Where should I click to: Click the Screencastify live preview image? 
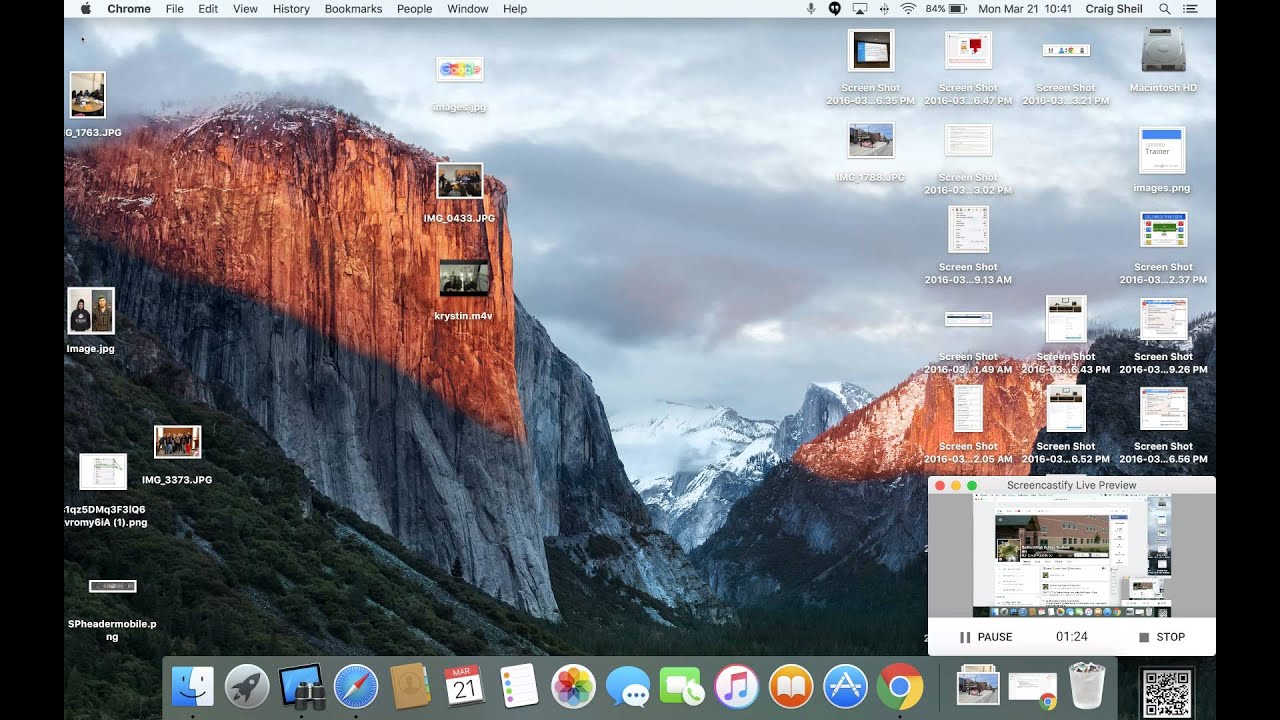(x=1072, y=556)
